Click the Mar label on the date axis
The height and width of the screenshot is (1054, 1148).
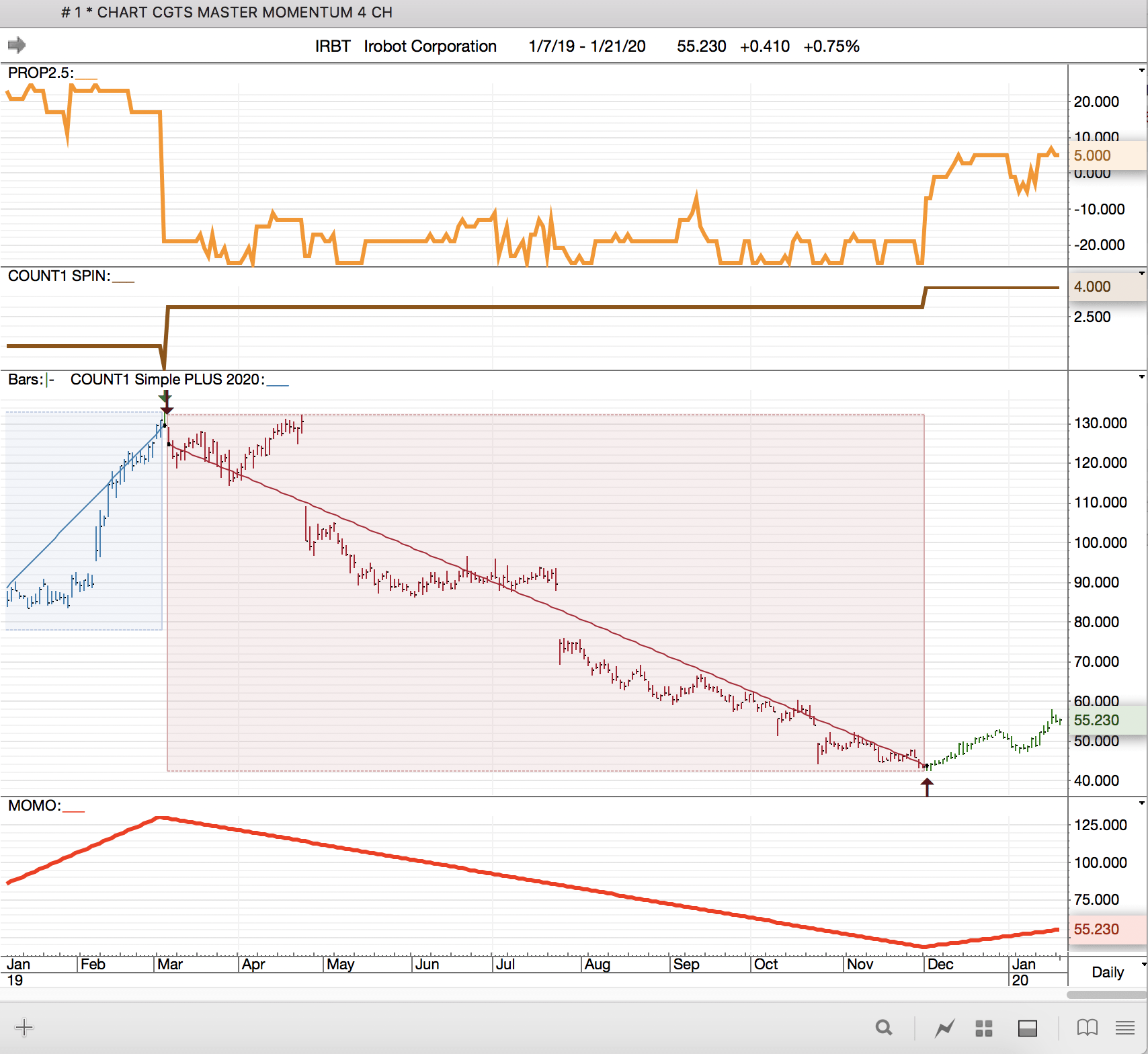170,965
